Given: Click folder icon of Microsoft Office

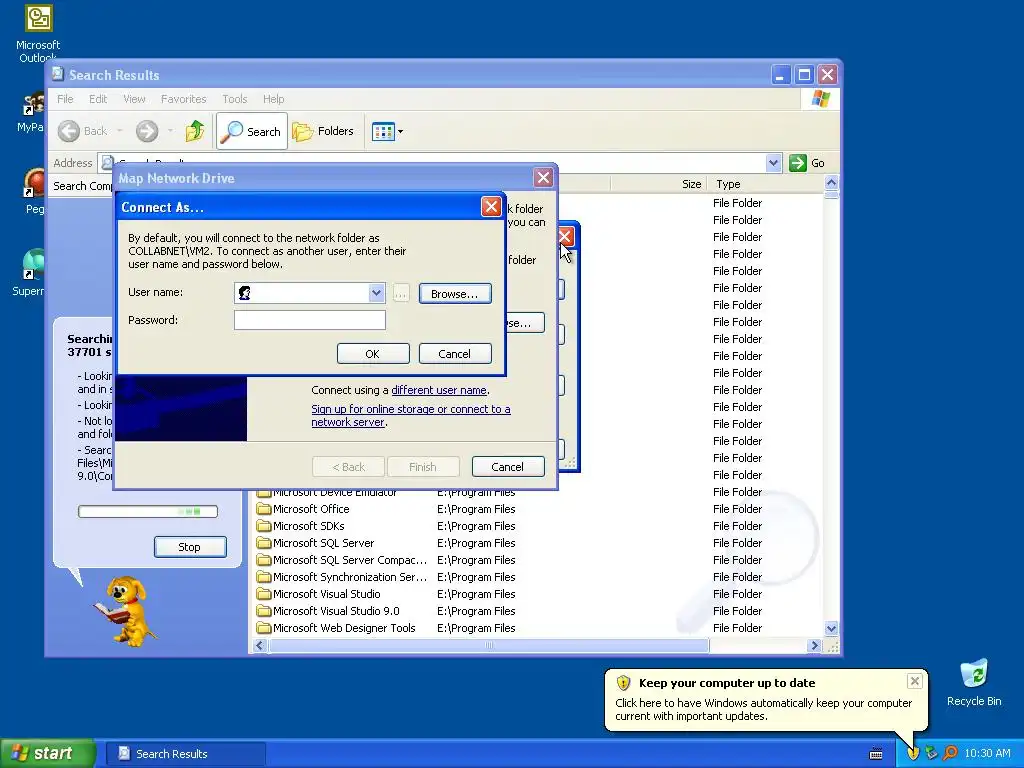Looking at the screenshot, I should (x=264, y=509).
